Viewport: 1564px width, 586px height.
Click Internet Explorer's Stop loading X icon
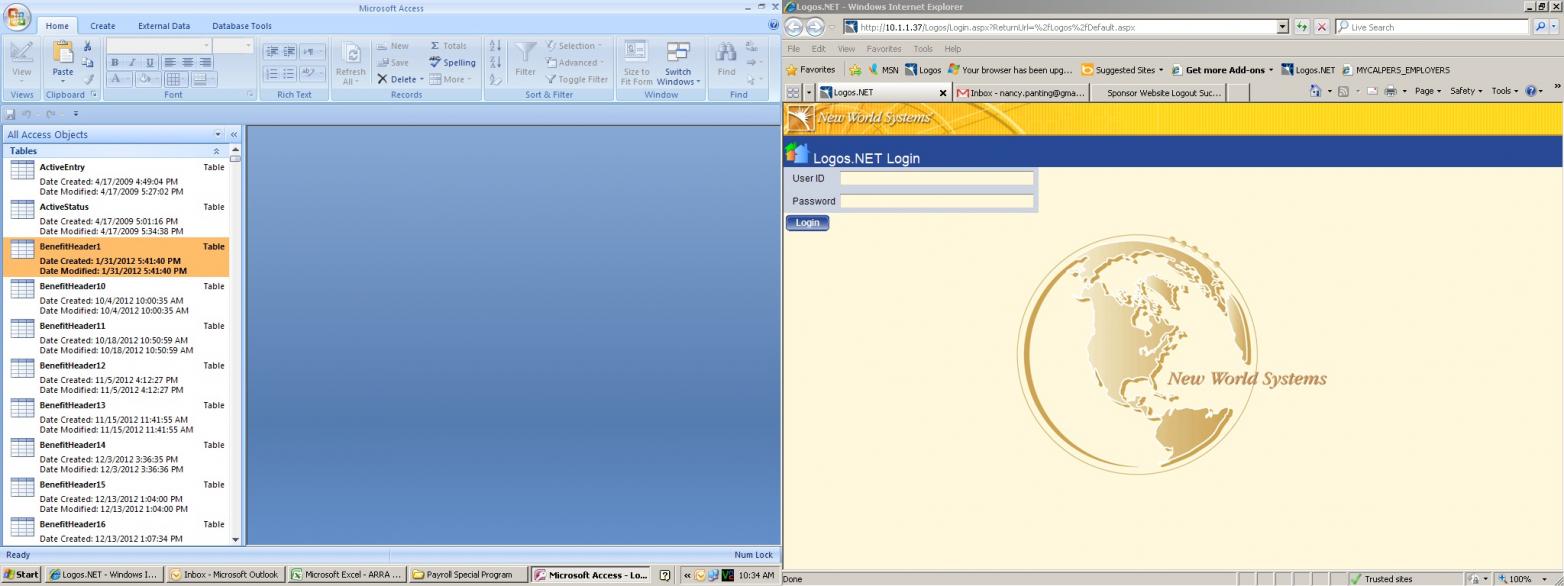1321,27
